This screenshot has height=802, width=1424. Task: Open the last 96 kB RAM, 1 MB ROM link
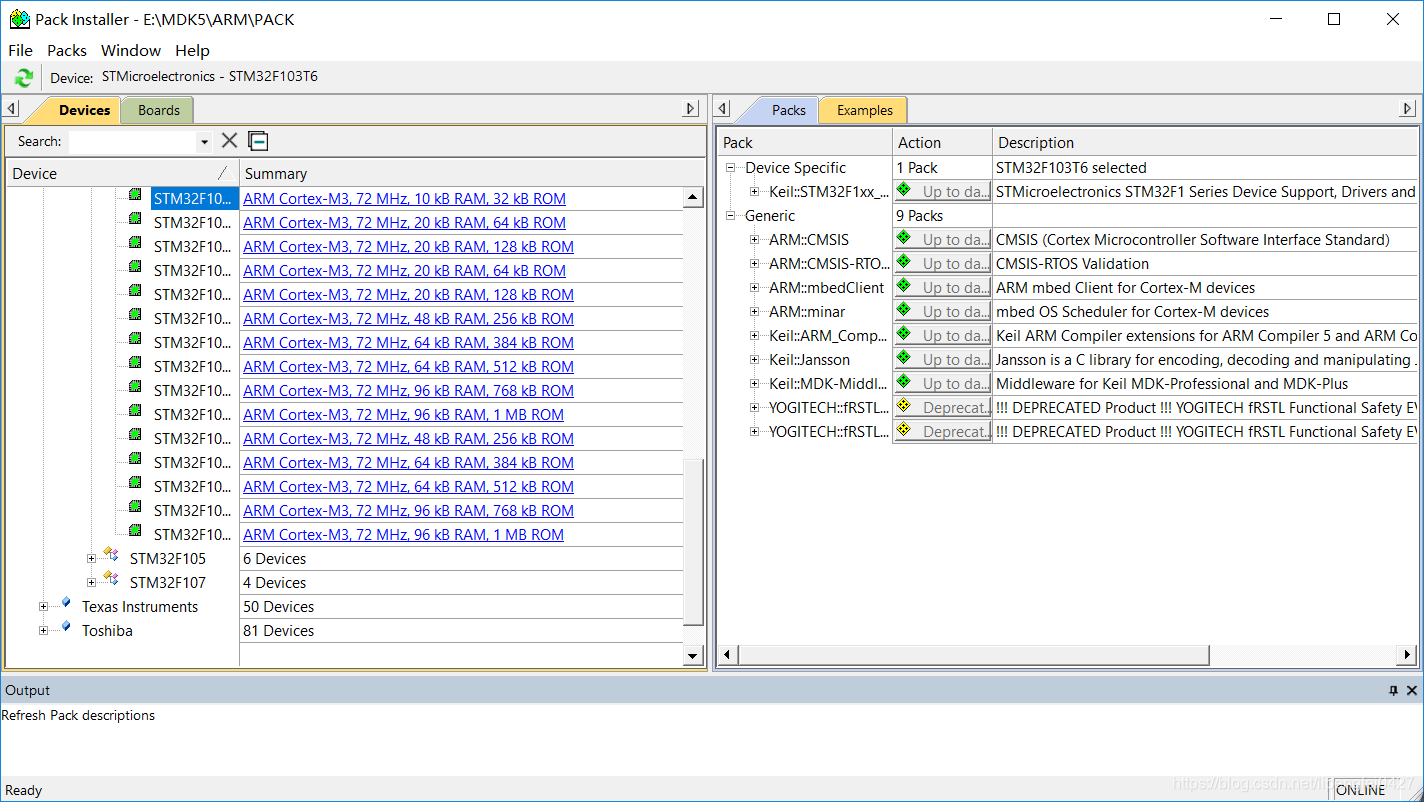coord(403,535)
